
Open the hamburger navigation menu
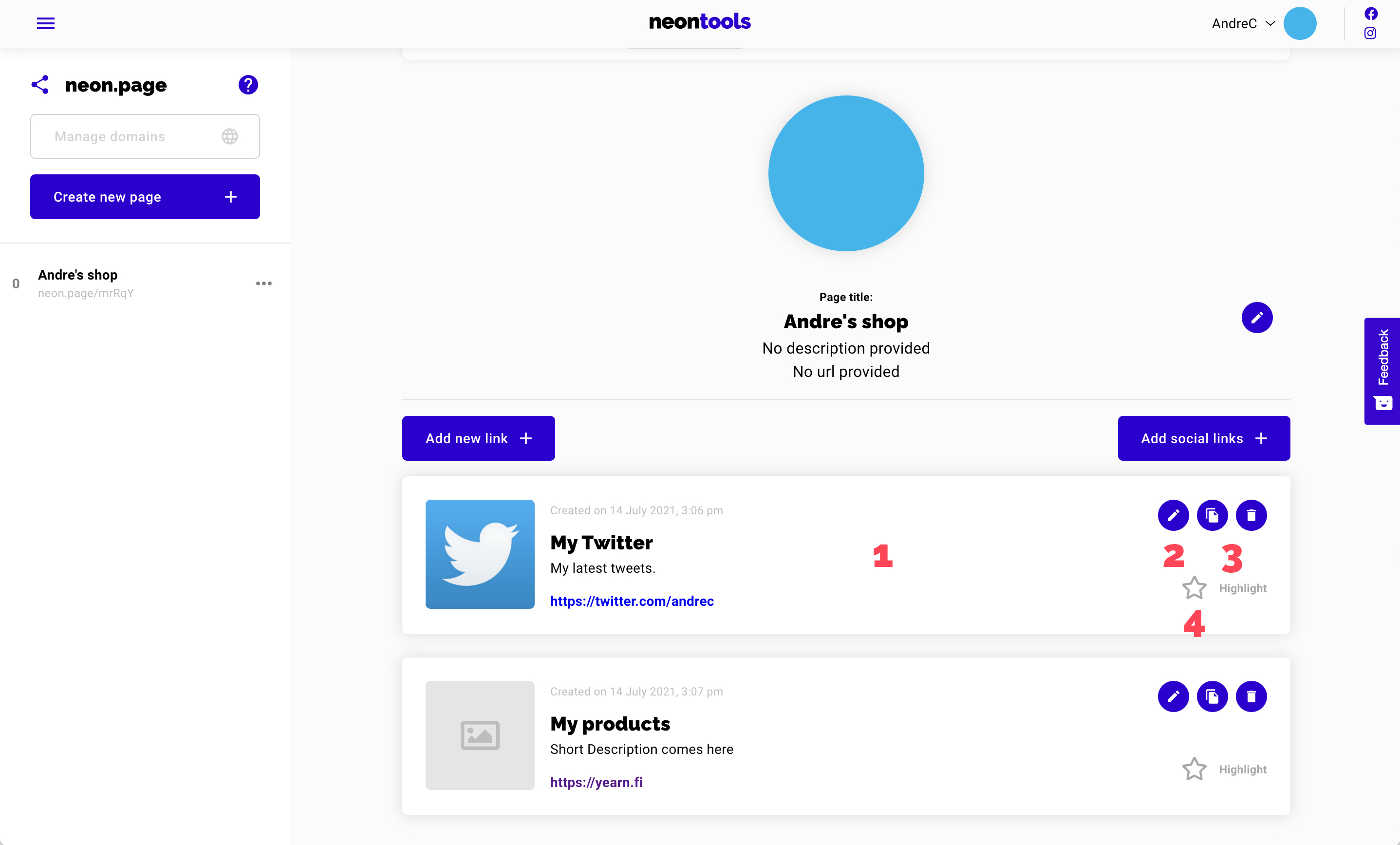point(45,23)
